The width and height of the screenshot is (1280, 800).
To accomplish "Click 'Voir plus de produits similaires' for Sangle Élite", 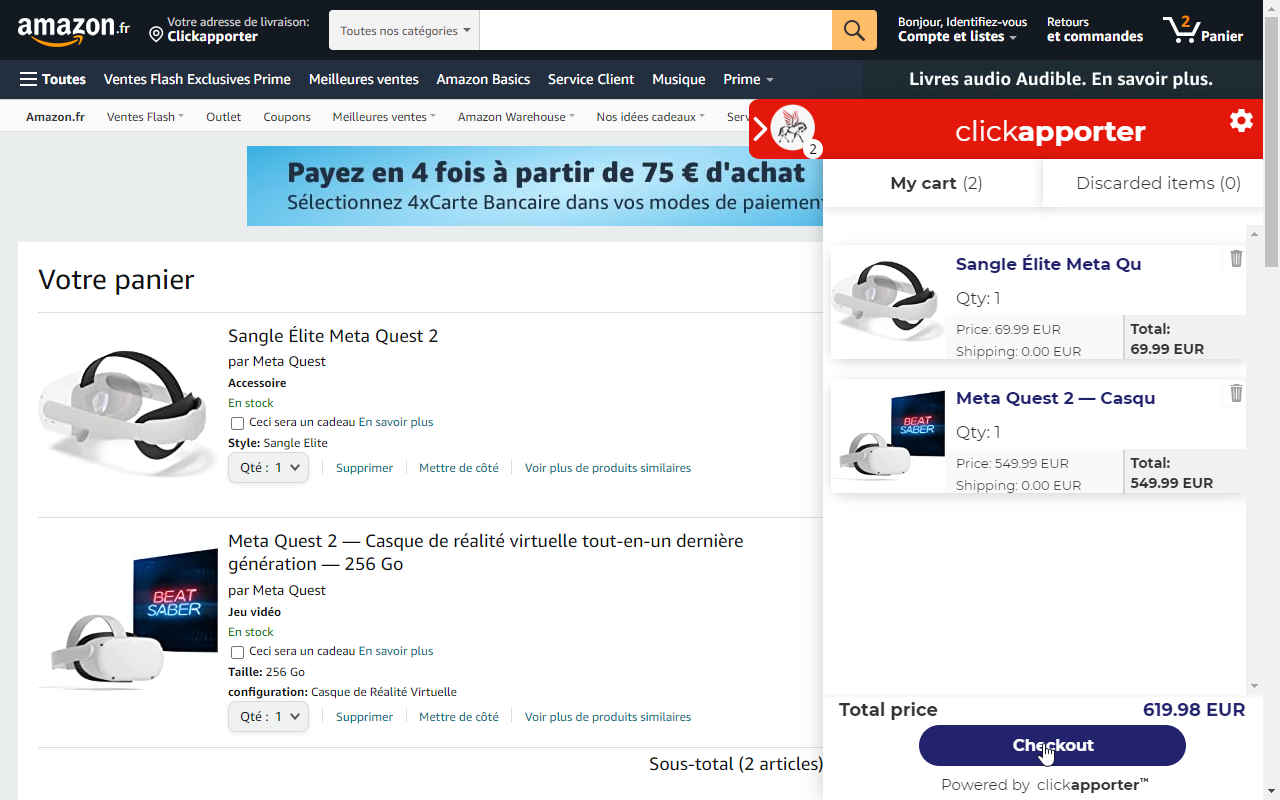I will click(608, 468).
